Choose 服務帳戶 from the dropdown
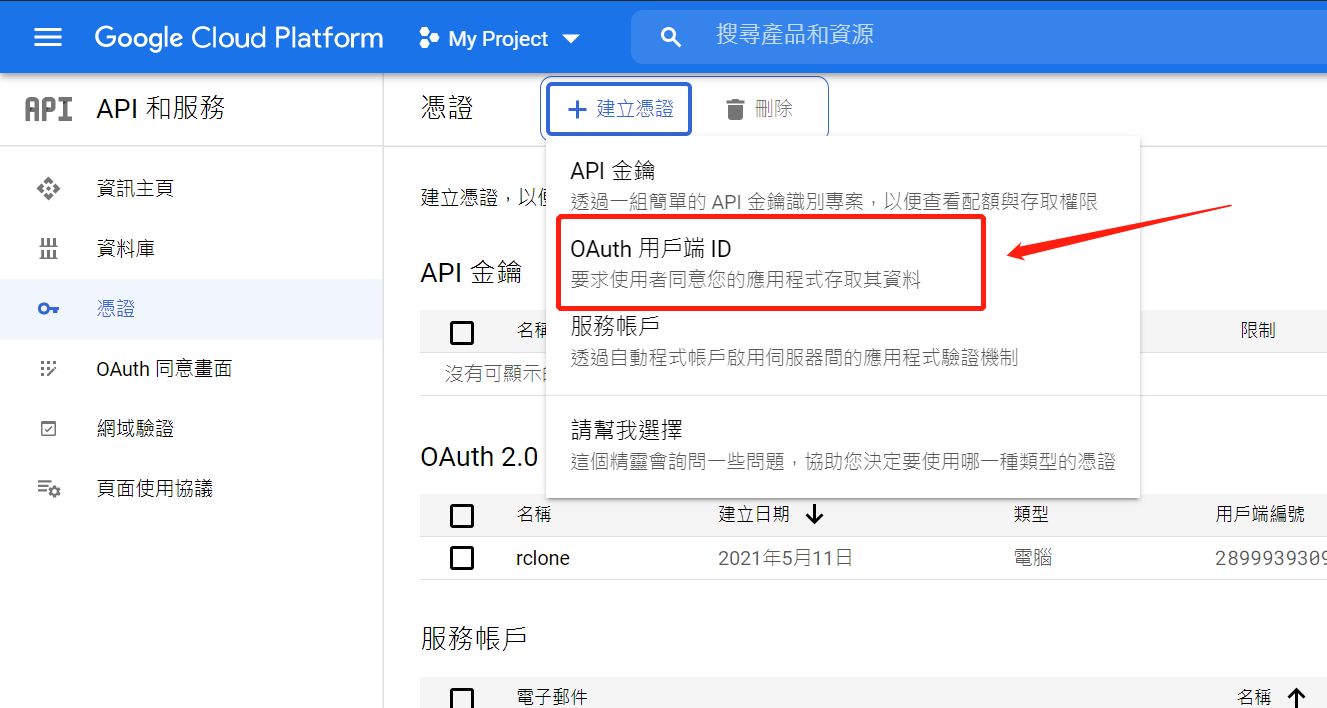 tap(842, 341)
